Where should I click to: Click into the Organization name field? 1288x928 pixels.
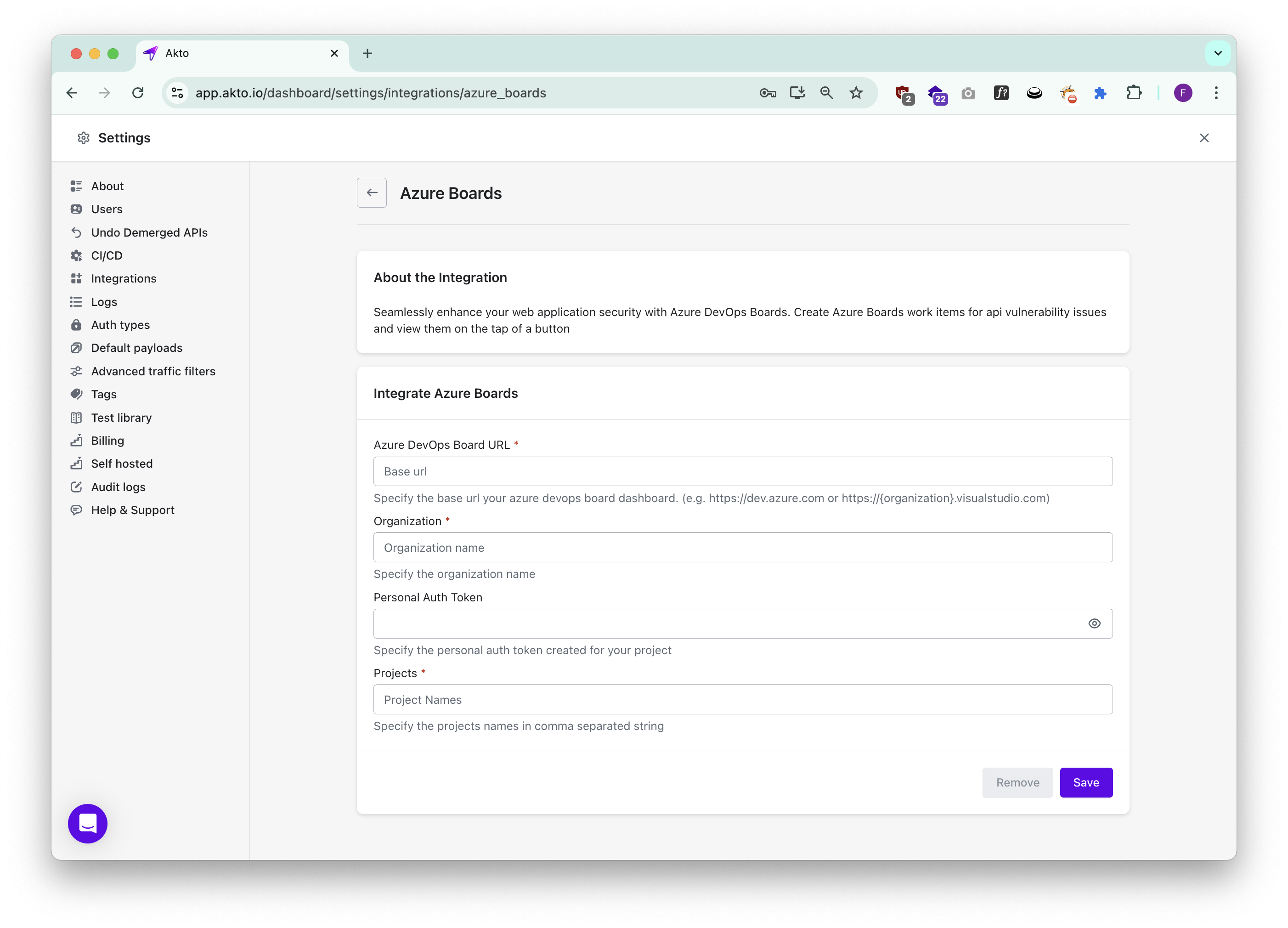(742, 548)
